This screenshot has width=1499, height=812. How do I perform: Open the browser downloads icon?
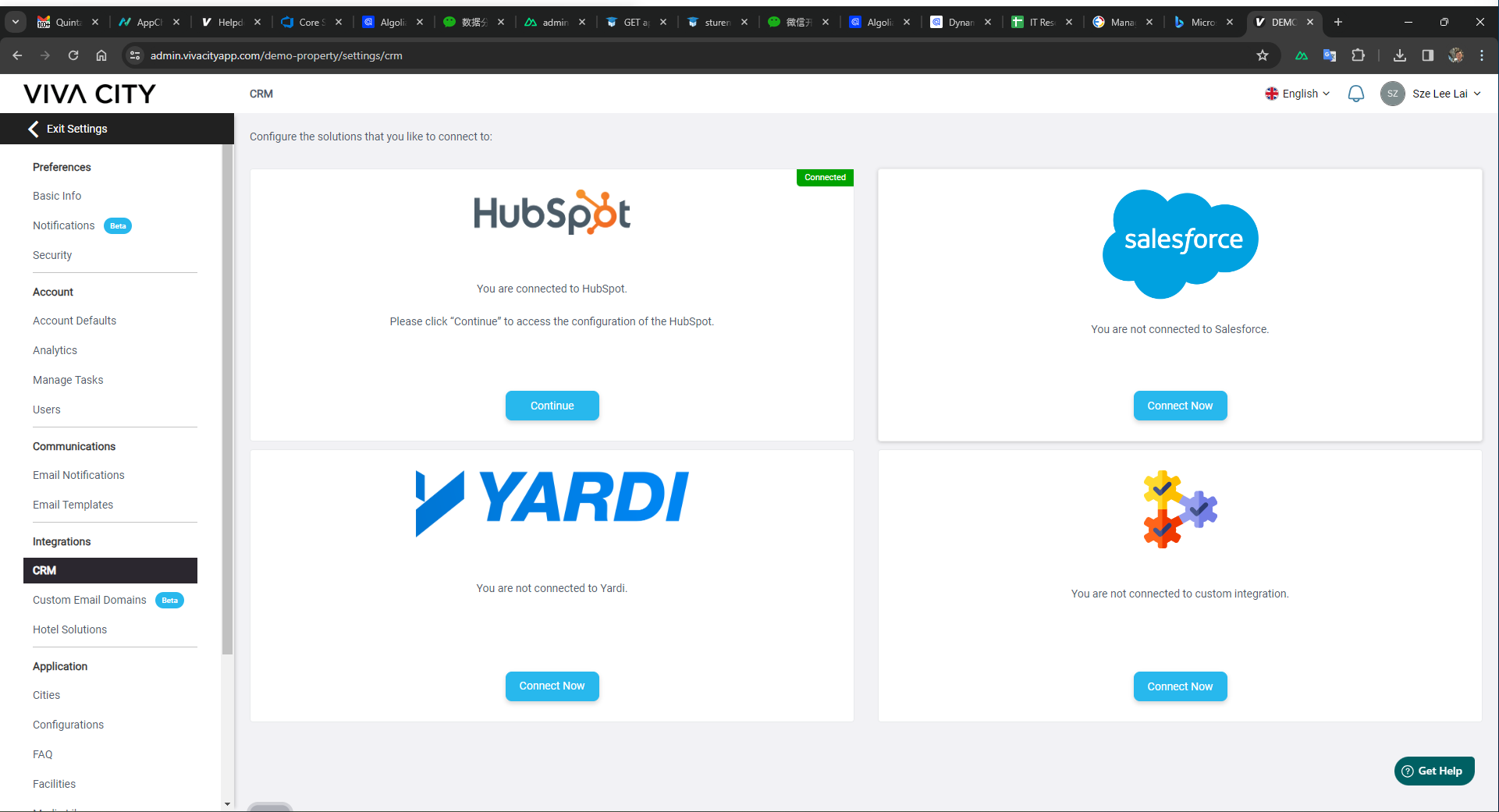pyautogui.click(x=1400, y=55)
